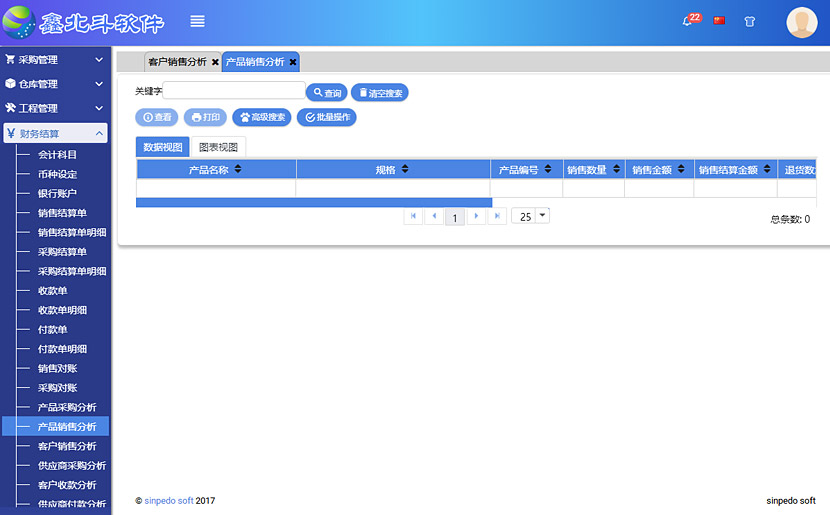Open 银行账户 in sidebar

point(57,193)
